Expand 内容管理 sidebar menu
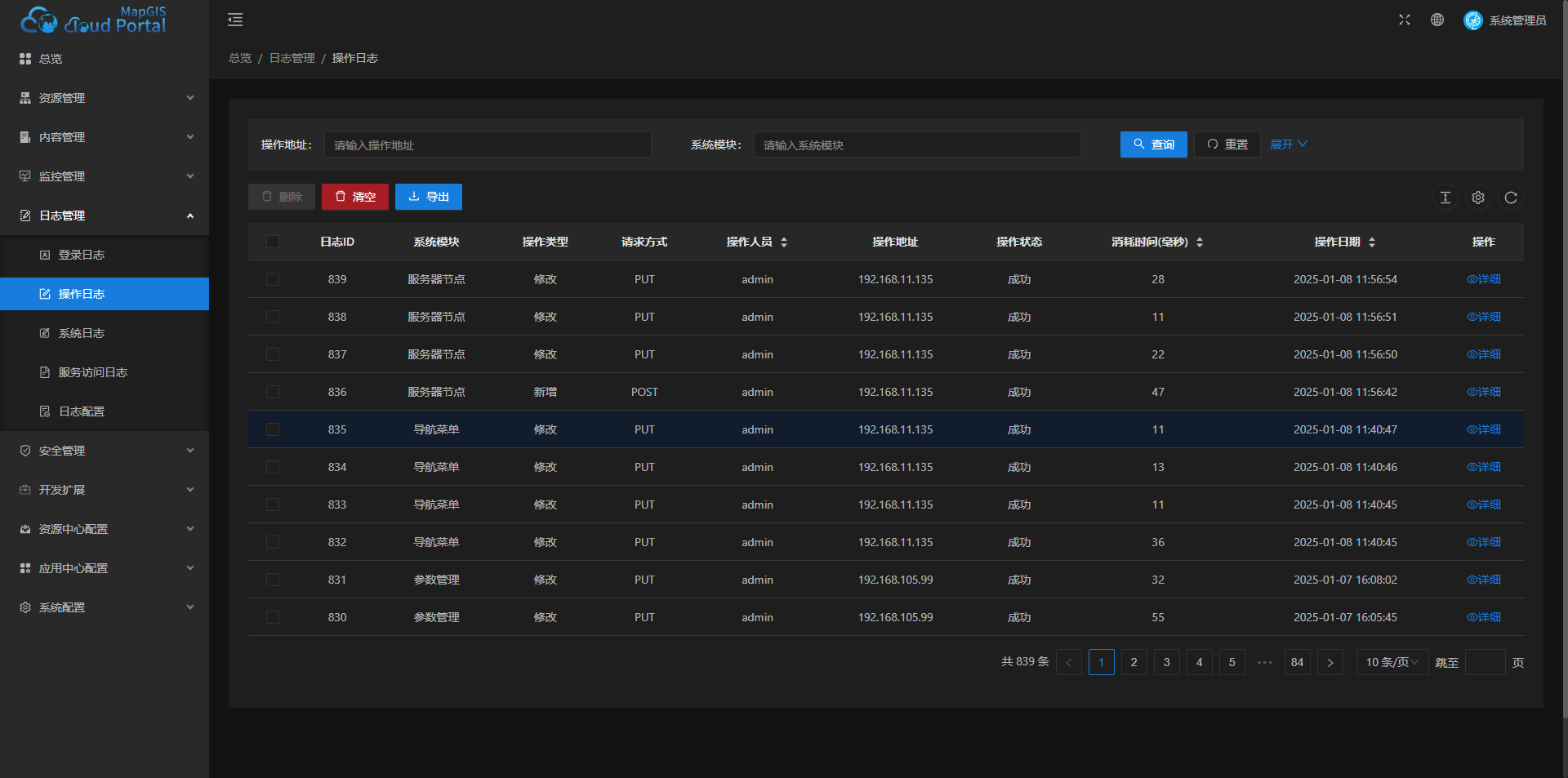 pyautogui.click(x=105, y=137)
